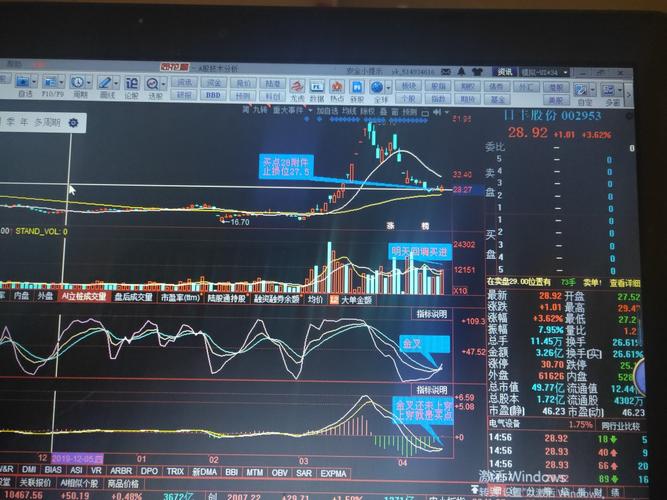
Task: Select the 外盘 volume tab
Action: pyautogui.click(x=45, y=296)
